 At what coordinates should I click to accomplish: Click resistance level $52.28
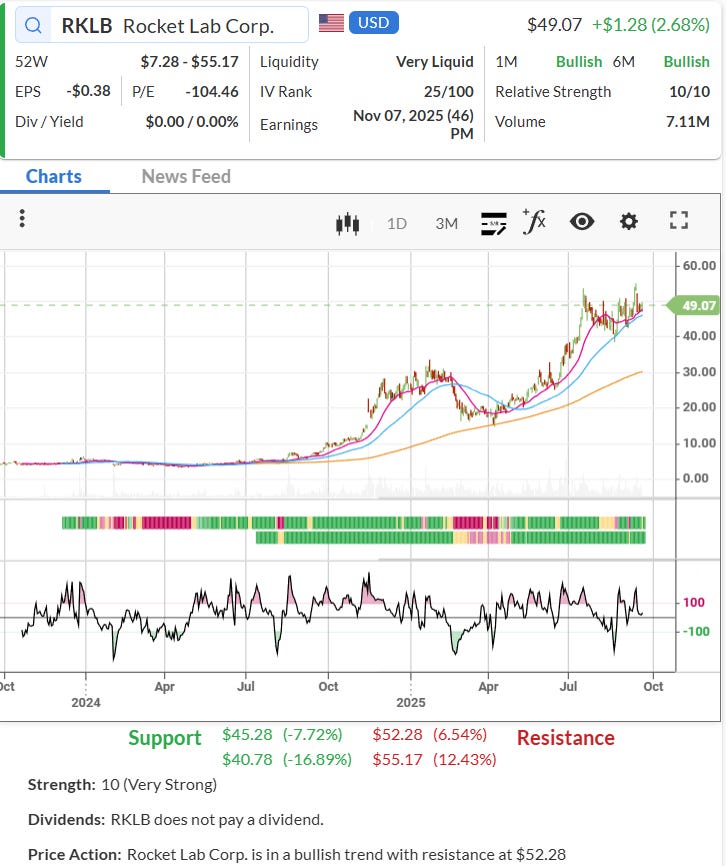tap(397, 735)
